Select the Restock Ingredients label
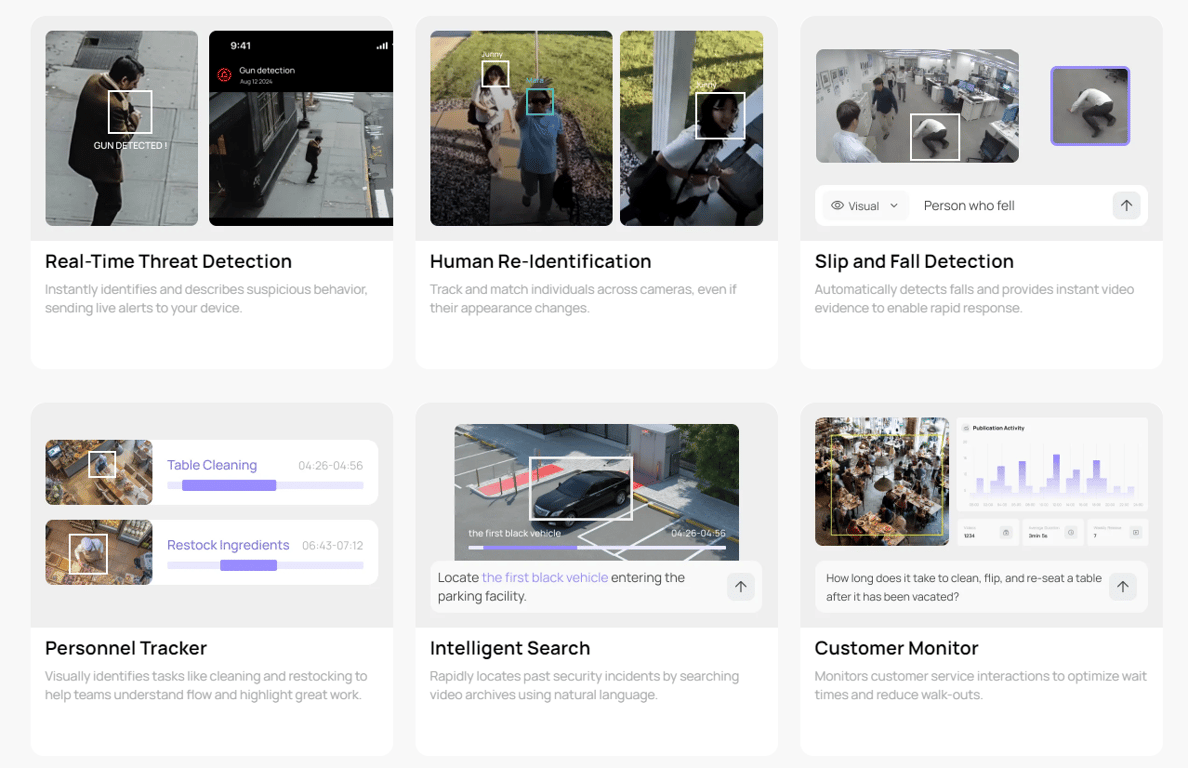Screen dimensions: 1188x768 (x=228, y=545)
